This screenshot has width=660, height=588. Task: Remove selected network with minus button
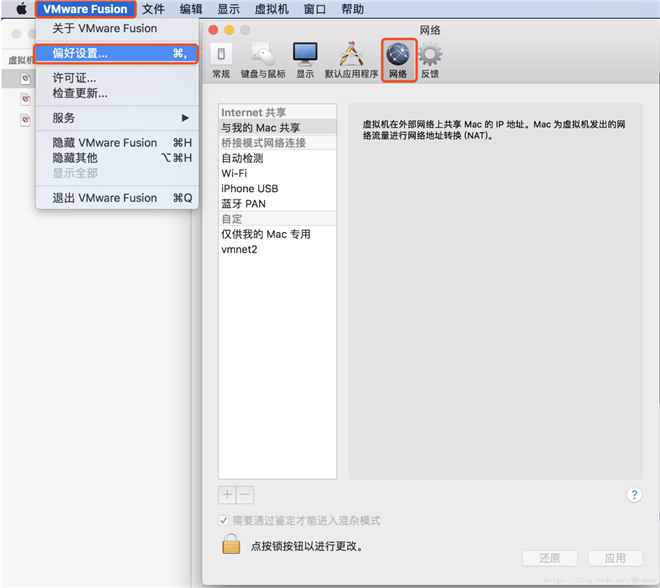[245, 495]
